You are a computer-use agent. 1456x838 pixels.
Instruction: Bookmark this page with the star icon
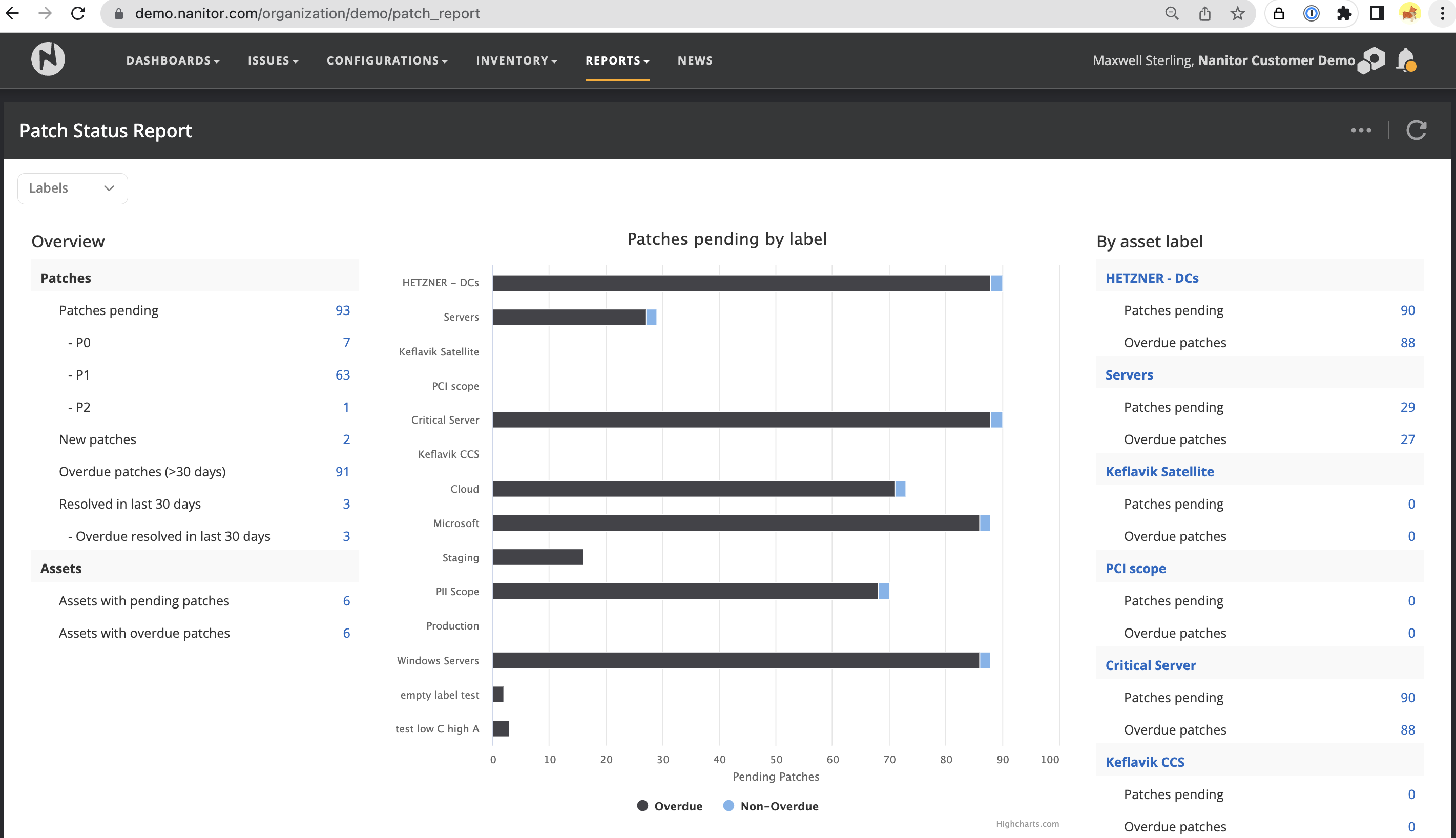(x=1237, y=13)
